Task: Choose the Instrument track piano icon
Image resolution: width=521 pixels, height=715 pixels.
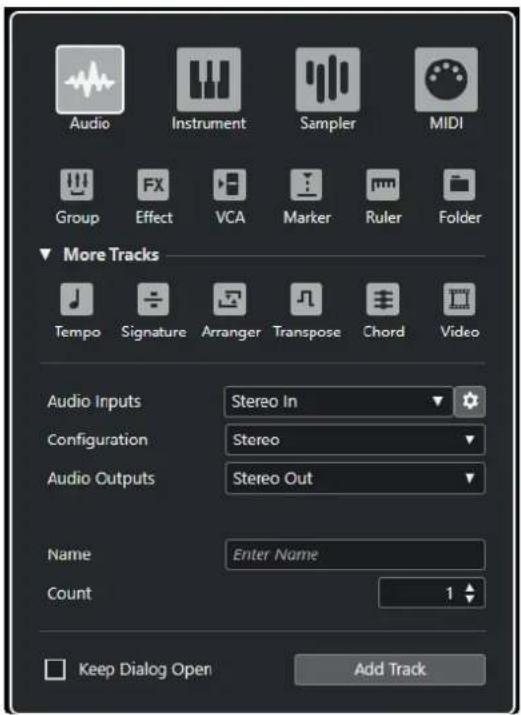Action: click(x=209, y=79)
